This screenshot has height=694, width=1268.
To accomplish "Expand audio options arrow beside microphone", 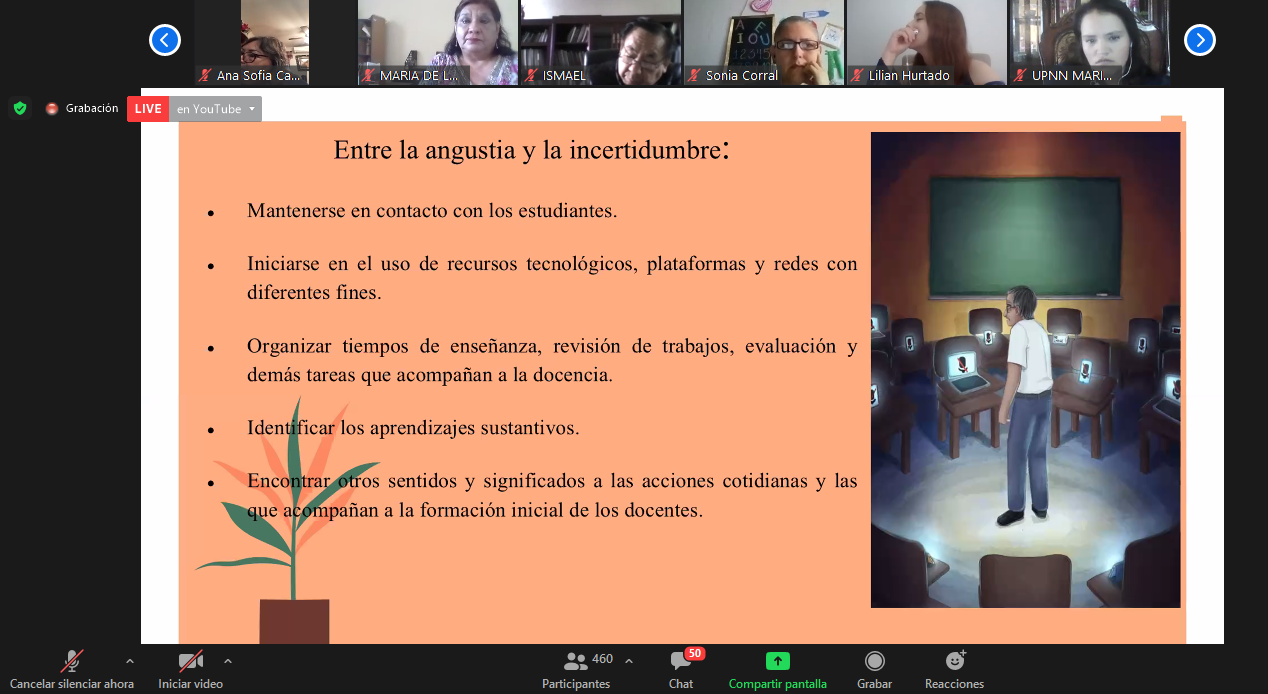I will coord(129,661).
